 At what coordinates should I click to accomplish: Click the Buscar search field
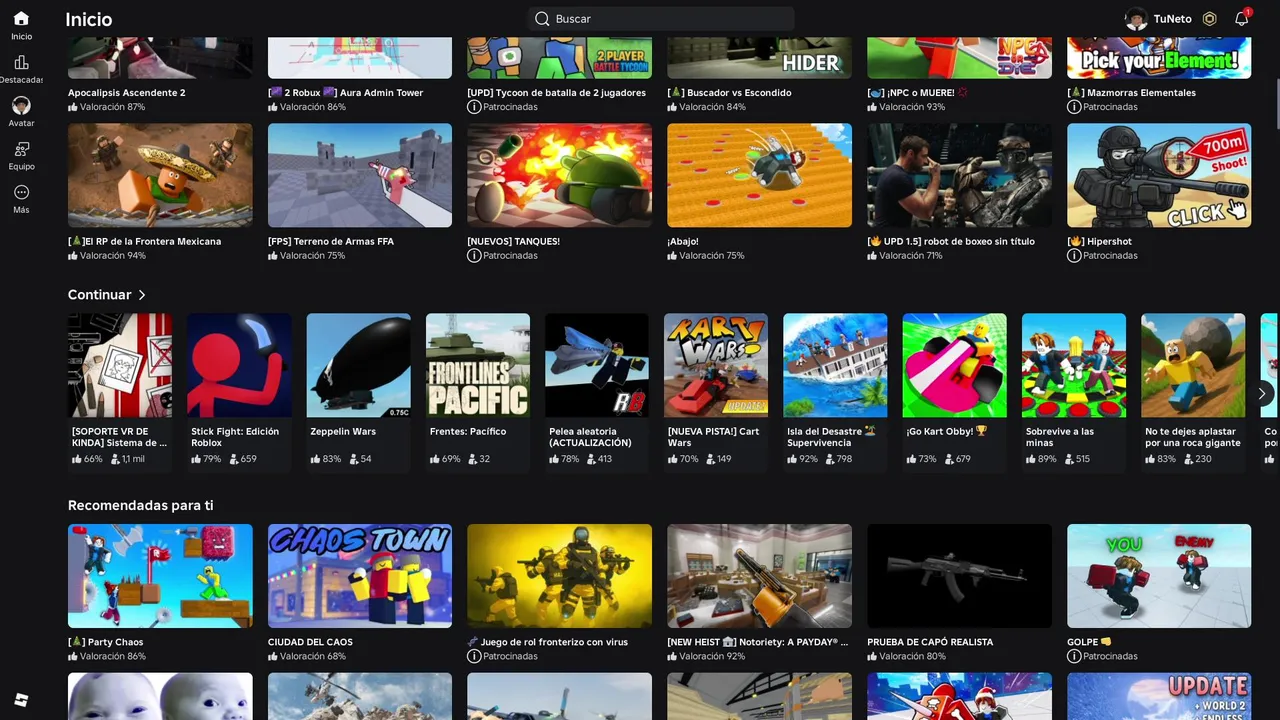coord(661,19)
